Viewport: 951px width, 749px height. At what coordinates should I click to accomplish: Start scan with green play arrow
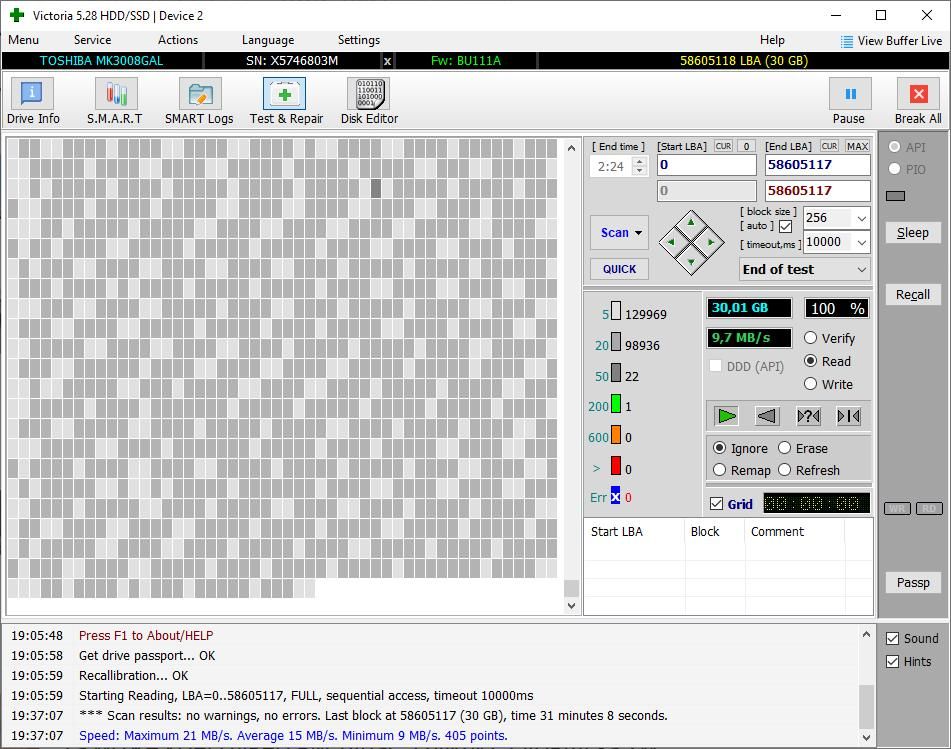727,416
